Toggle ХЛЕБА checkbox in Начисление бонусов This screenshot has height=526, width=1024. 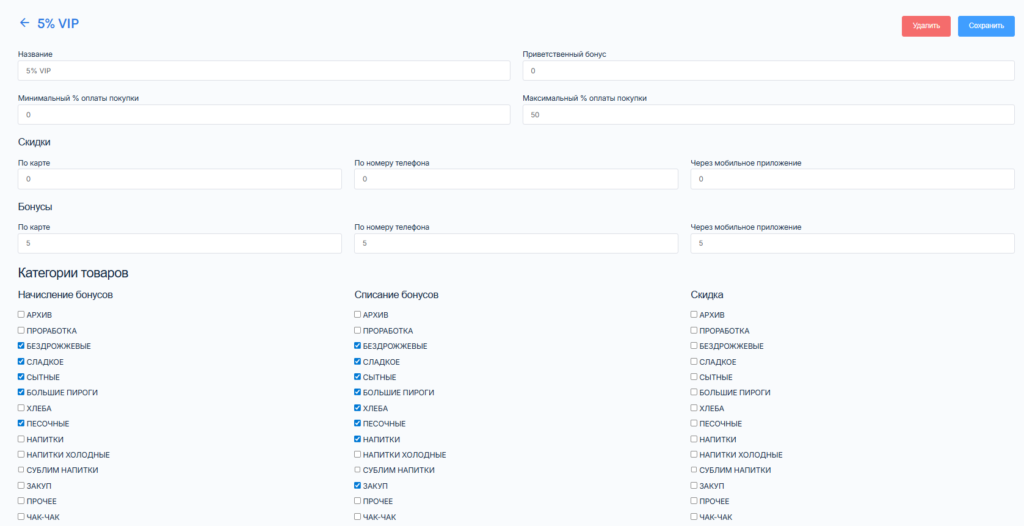(21, 408)
